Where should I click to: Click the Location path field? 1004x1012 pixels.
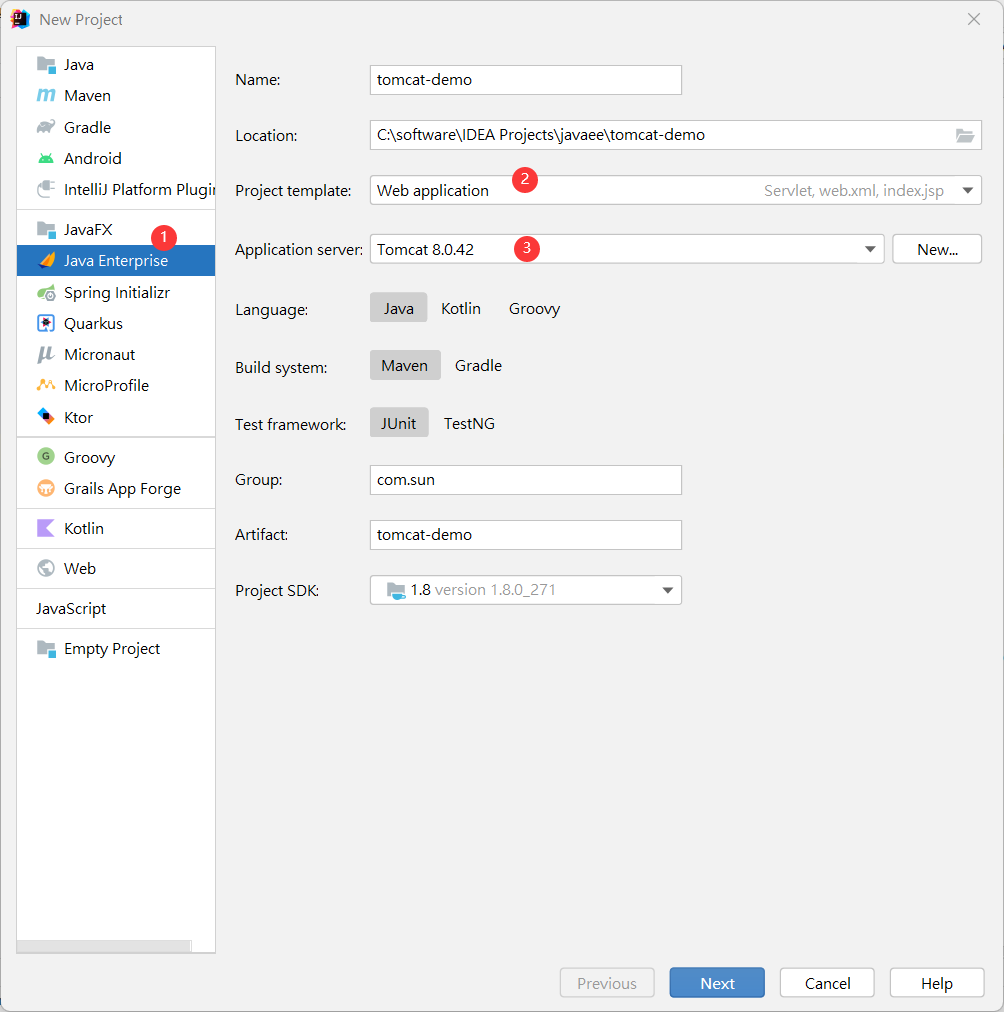pos(676,135)
